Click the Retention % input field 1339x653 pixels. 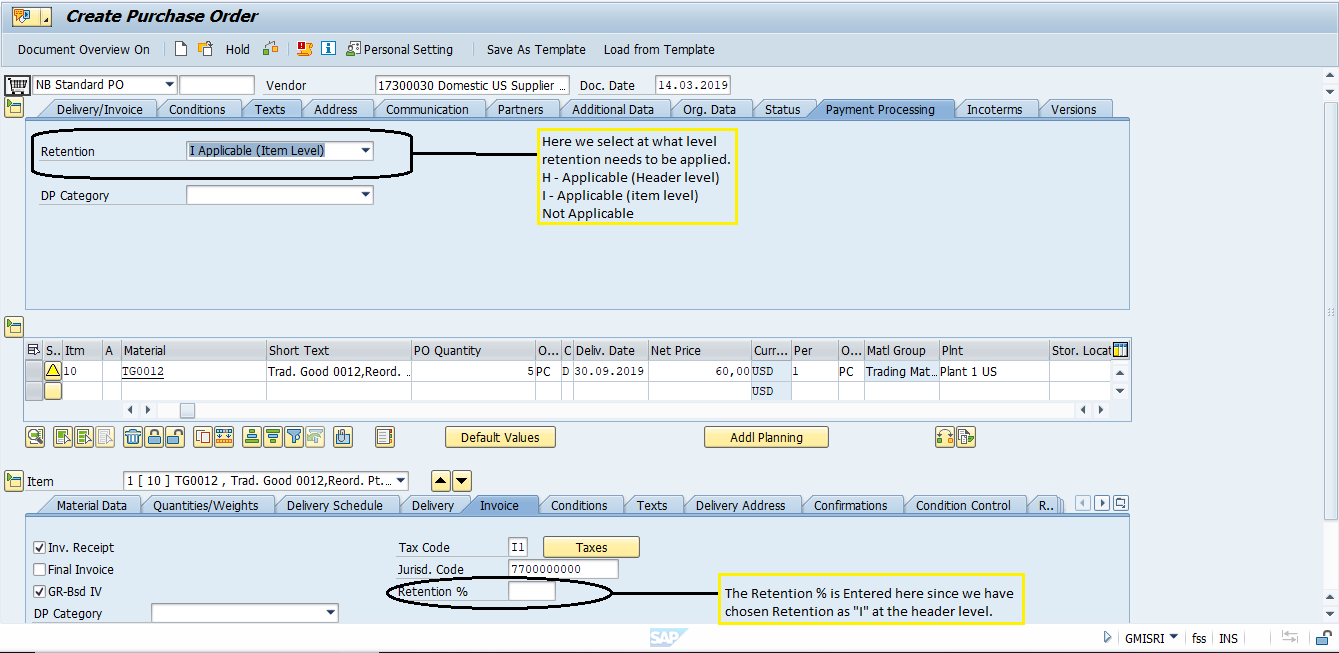(531, 592)
